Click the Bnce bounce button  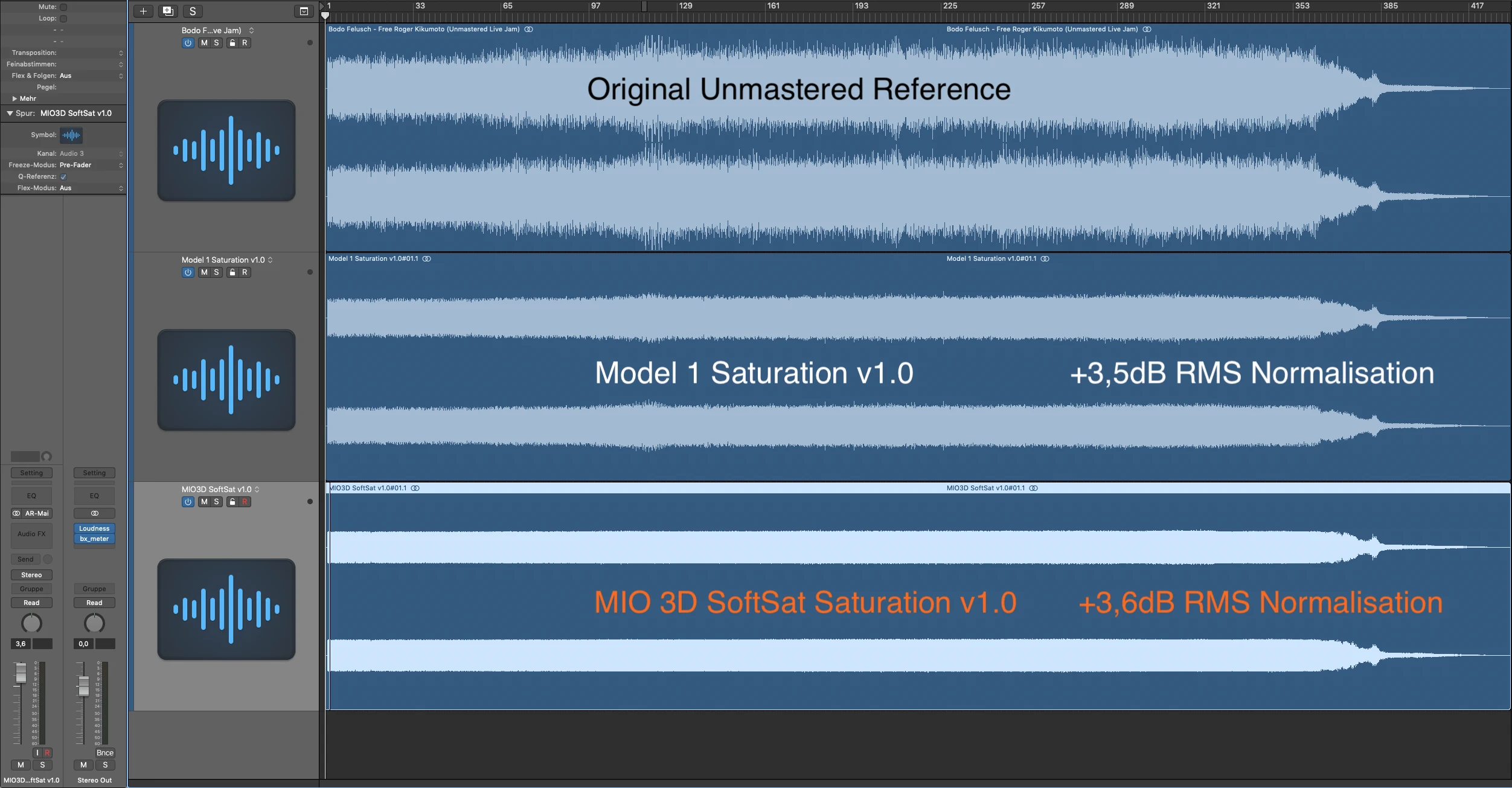coord(104,752)
